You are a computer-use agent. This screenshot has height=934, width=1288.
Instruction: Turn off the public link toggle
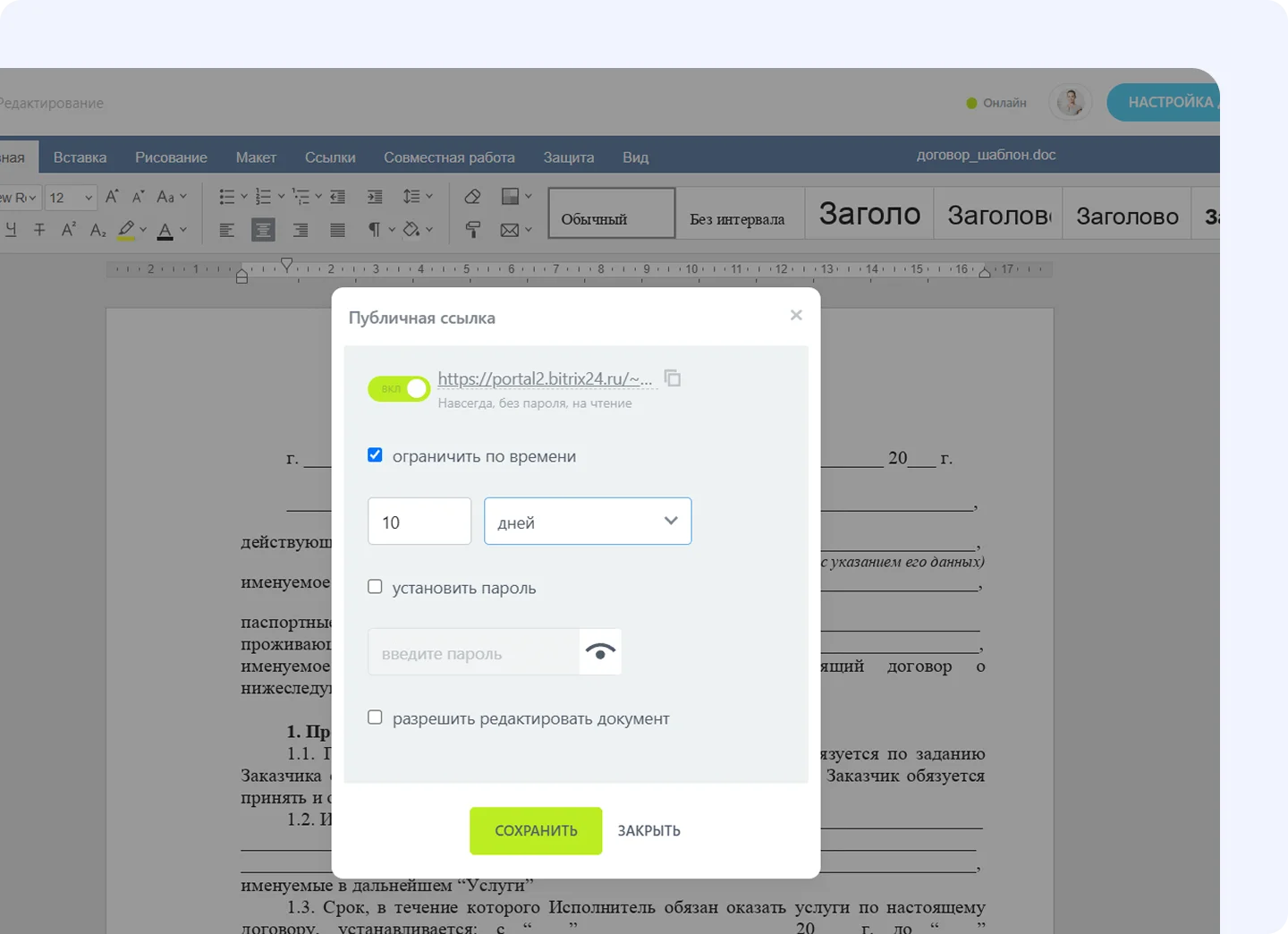[399, 388]
